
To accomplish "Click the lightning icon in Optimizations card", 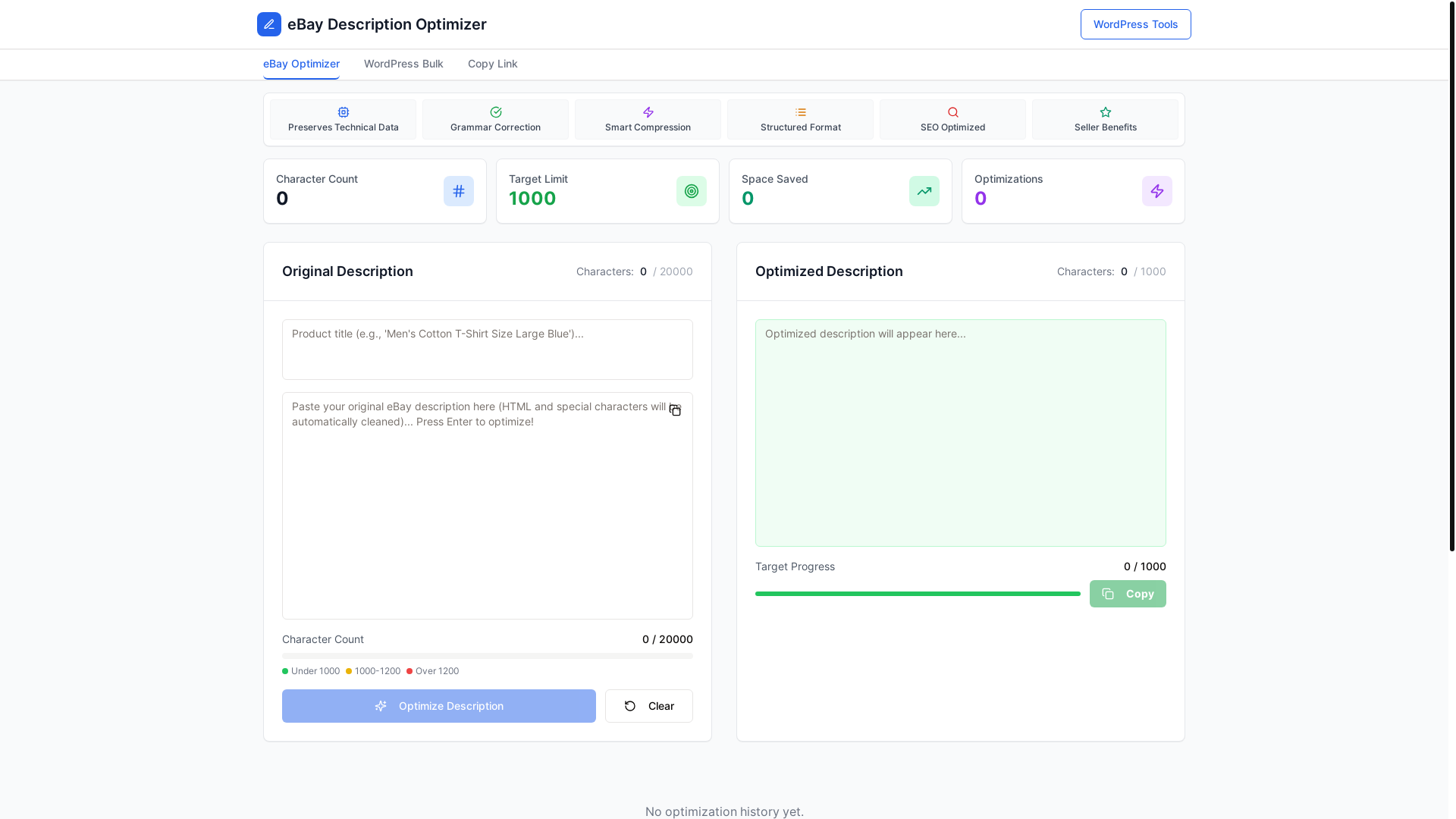I will click(1157, 191).
